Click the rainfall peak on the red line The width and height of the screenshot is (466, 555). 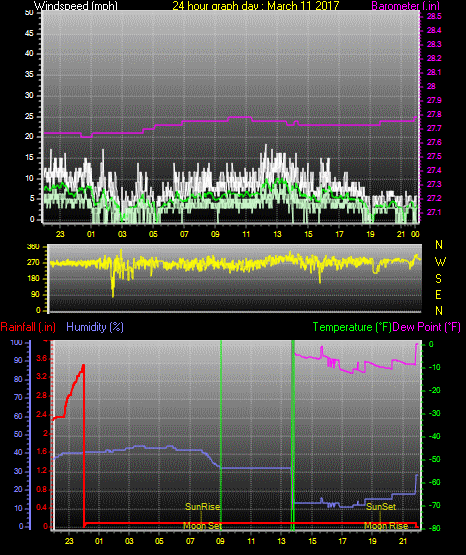click(x=84, y=365)
